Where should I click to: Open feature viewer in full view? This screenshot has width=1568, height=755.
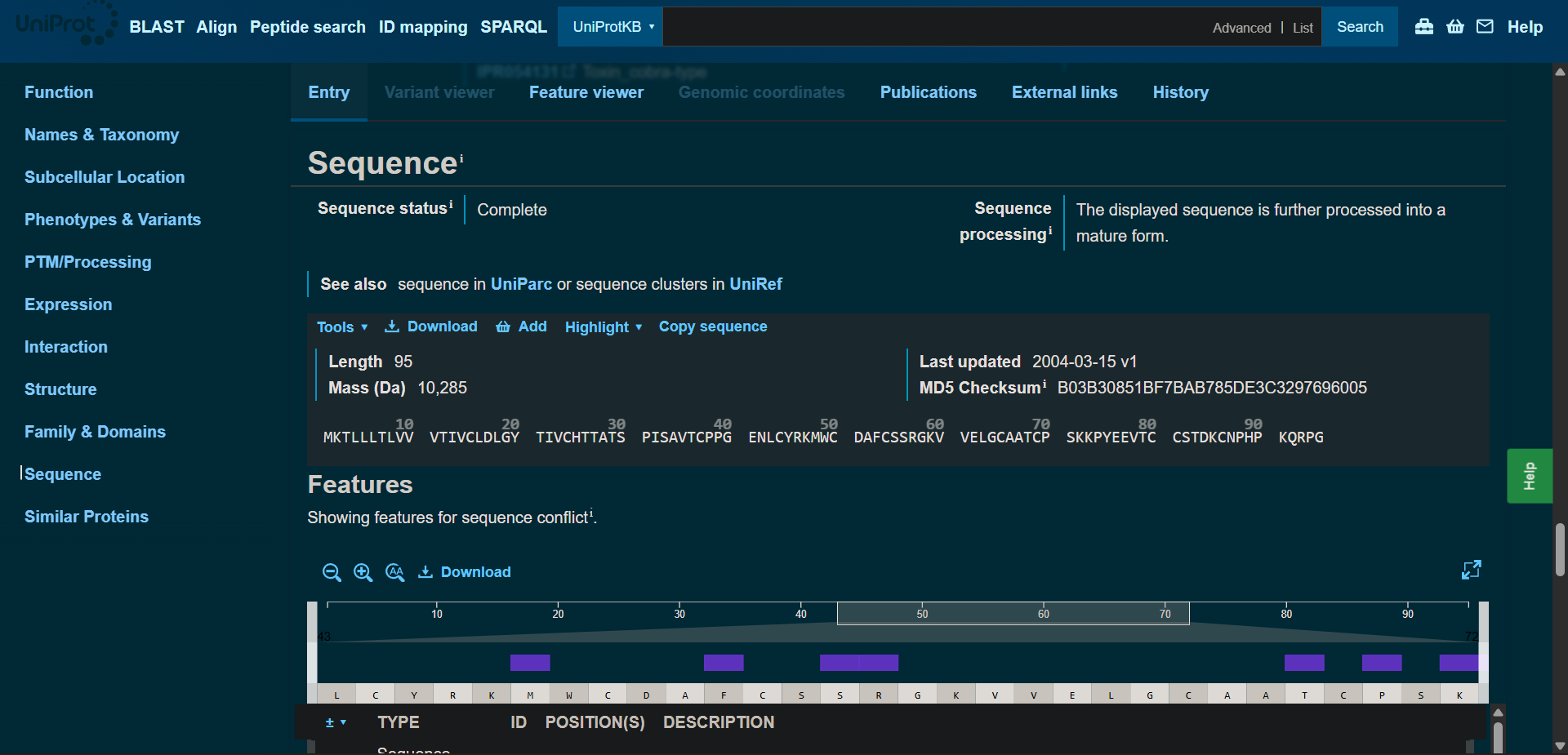[1471, 570]
